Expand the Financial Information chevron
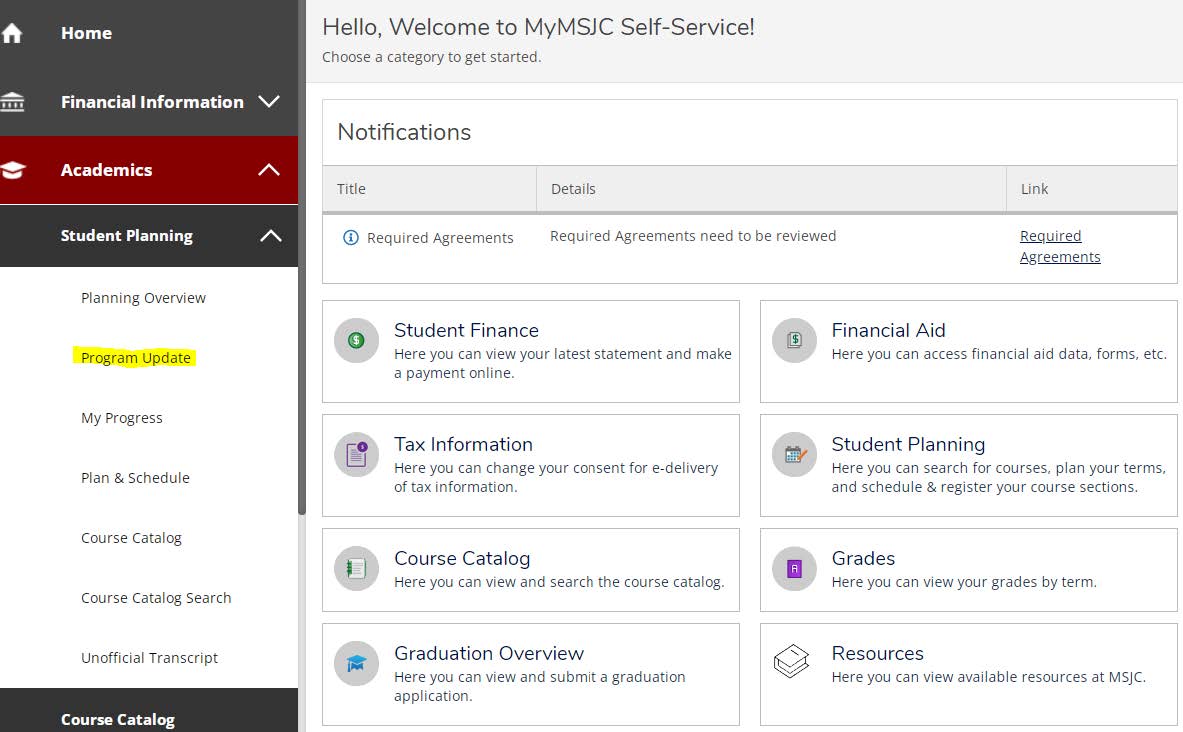1183x732 pixels. [269, 102]
